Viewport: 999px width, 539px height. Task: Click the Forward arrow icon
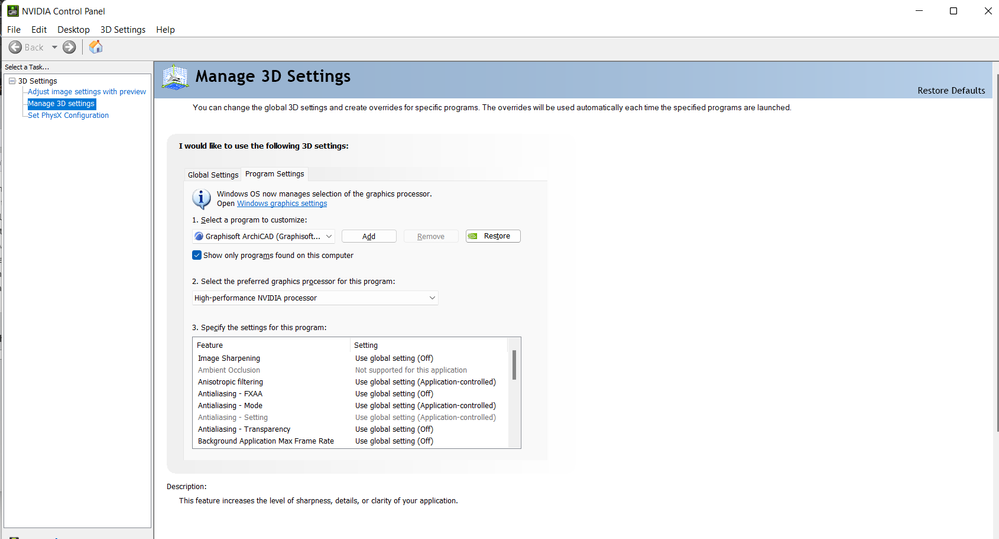[69, 47]
